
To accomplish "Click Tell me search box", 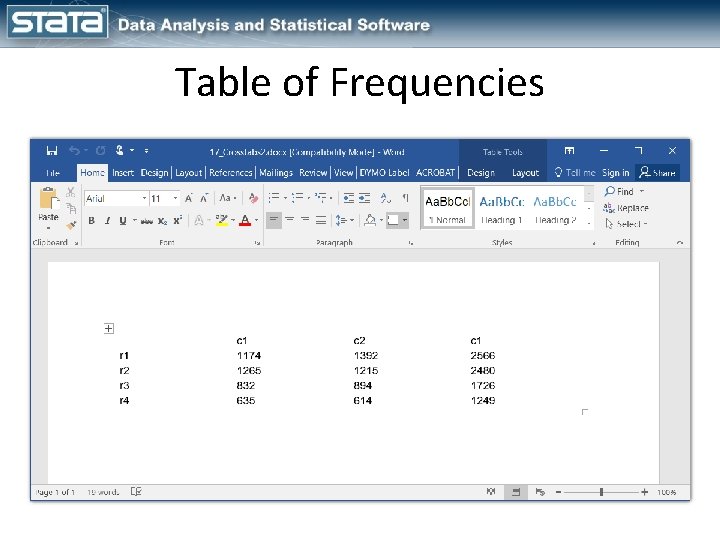I will pos(574,173).
